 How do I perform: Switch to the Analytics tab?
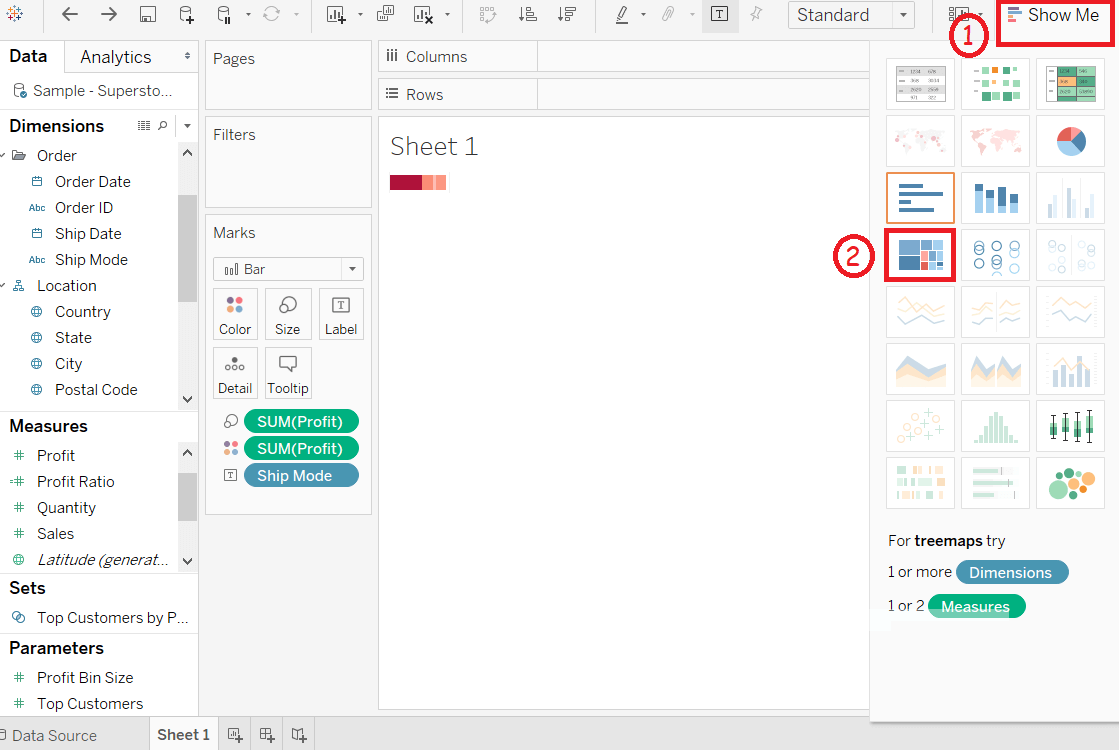(116, 57)
